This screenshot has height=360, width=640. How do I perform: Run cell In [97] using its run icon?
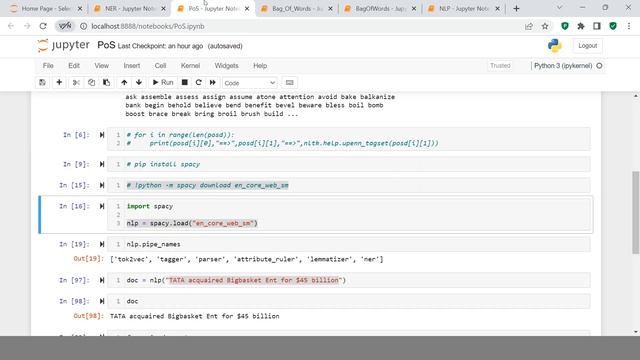[102, 280]
